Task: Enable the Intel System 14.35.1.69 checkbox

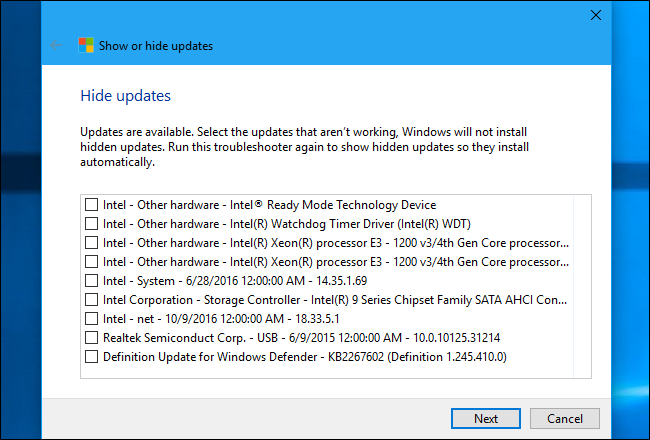Action: [x=92, y=280]
